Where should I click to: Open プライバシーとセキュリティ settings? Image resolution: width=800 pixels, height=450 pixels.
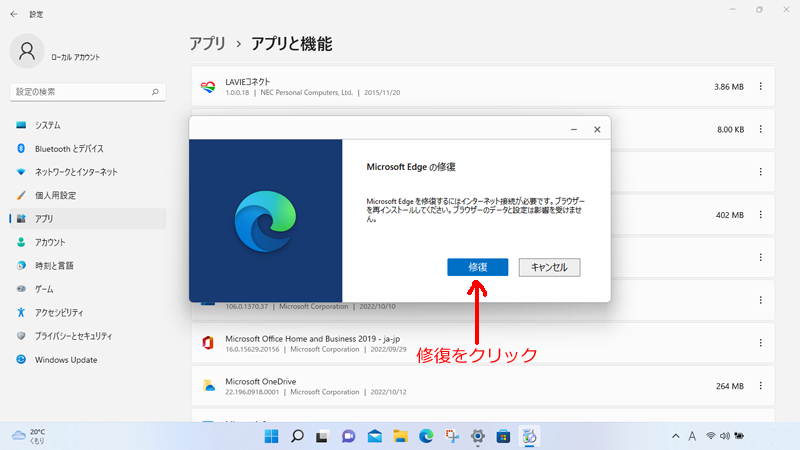coord(73,335)
